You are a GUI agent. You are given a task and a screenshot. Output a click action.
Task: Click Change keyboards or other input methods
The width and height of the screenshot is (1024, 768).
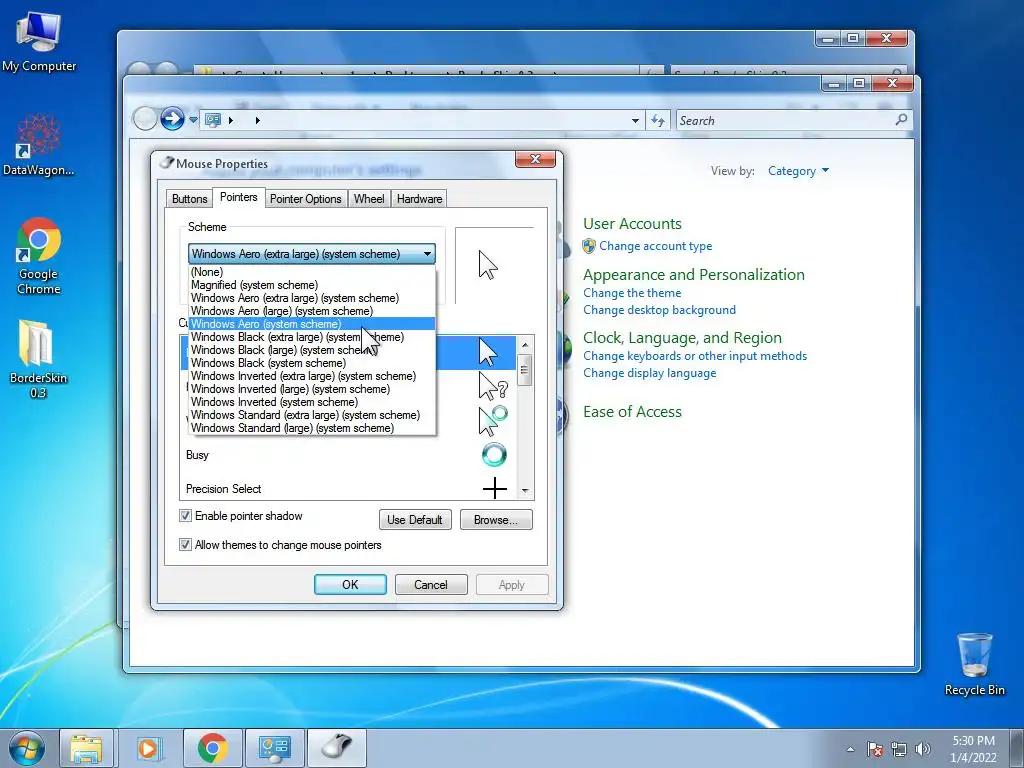[x=695, y=356]
